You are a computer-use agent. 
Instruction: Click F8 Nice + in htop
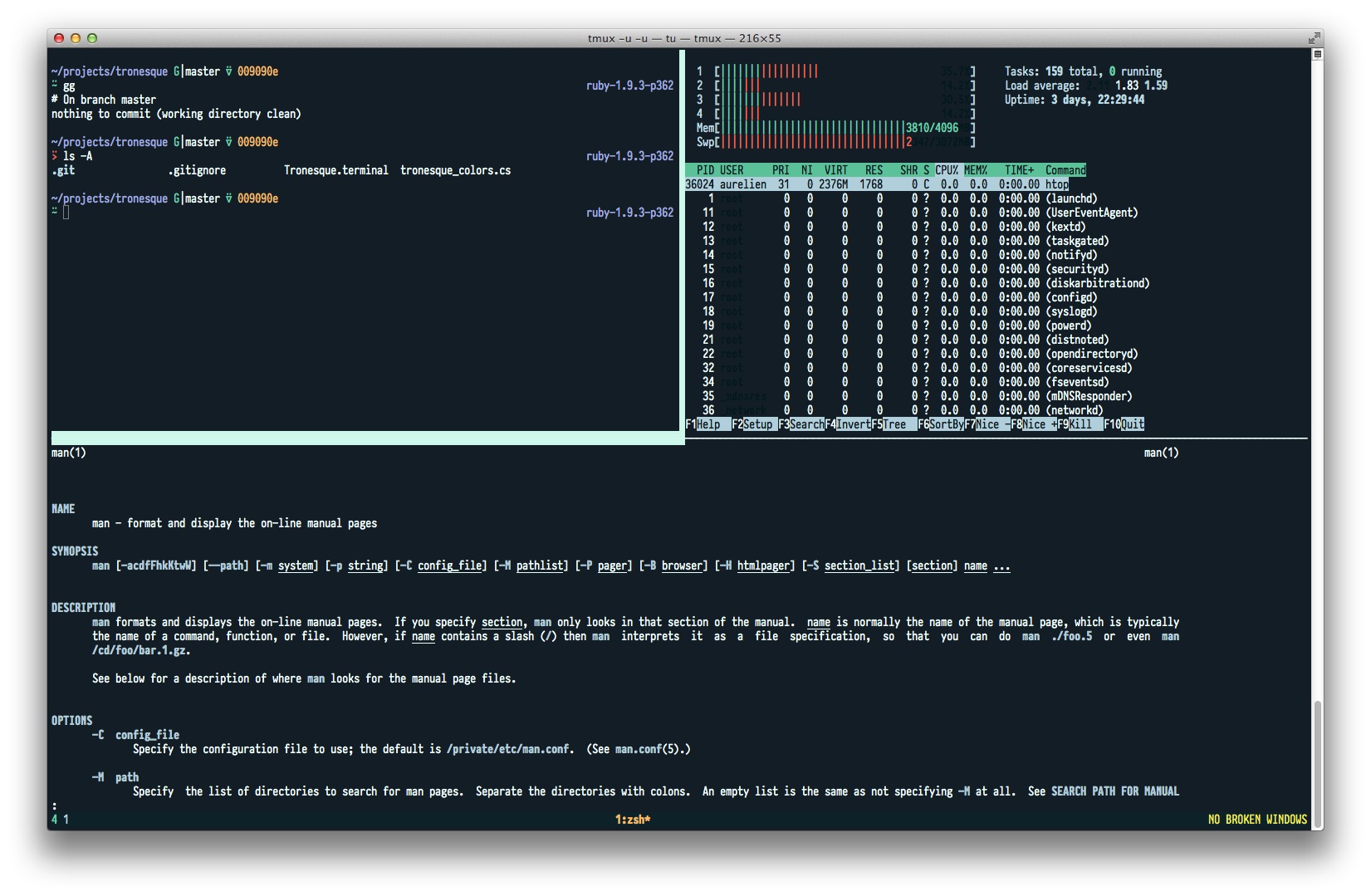(x=1034, y=424)
